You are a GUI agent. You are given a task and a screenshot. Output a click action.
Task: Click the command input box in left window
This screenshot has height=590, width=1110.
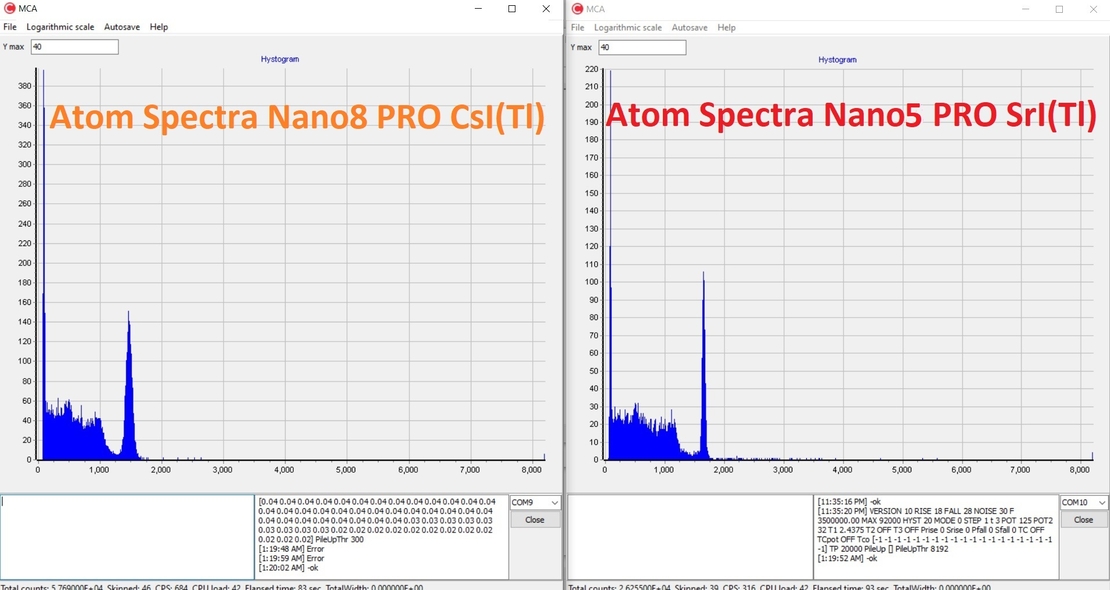(x=127, y=537)
